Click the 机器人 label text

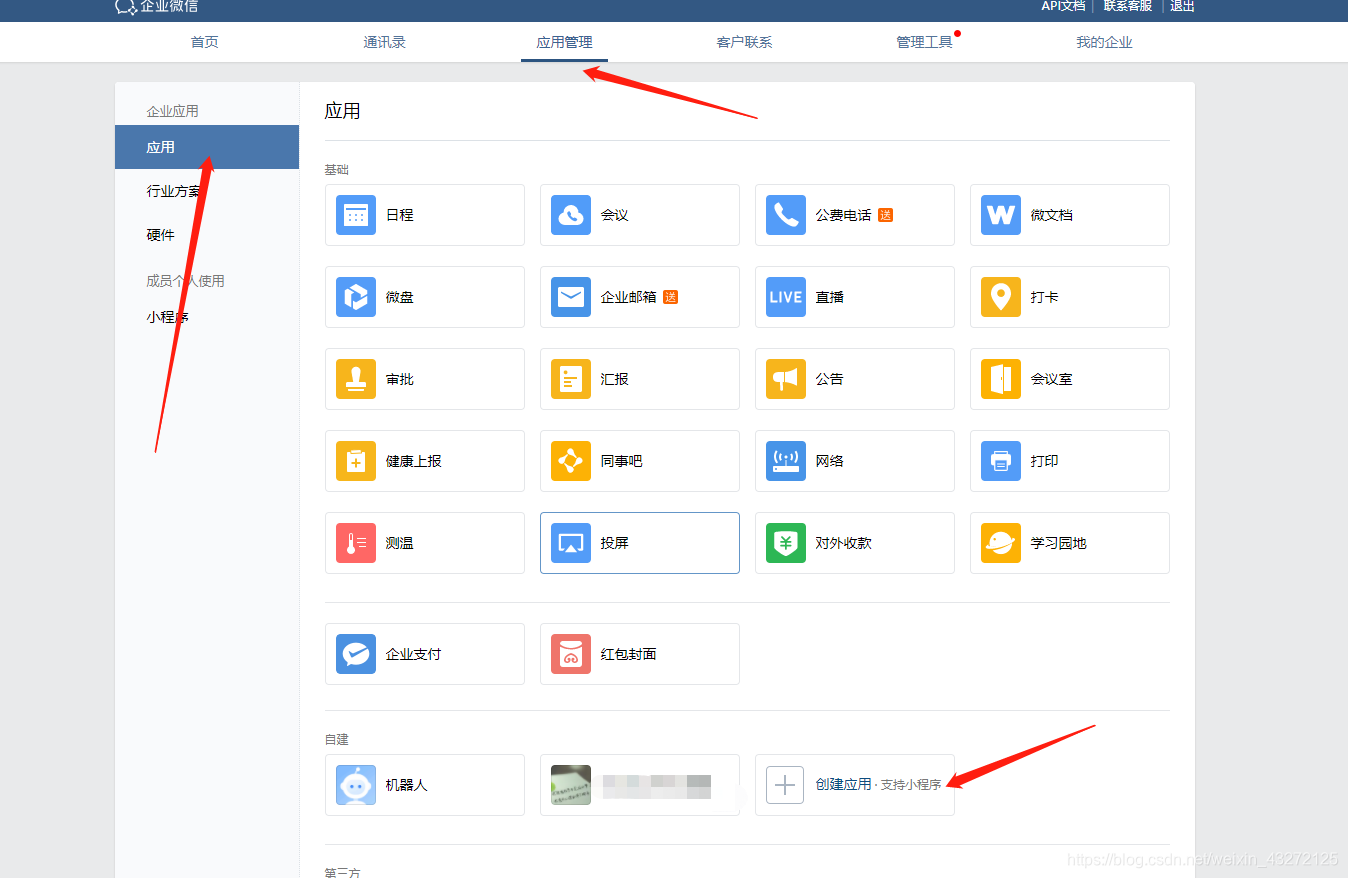(x=407, y=785)
